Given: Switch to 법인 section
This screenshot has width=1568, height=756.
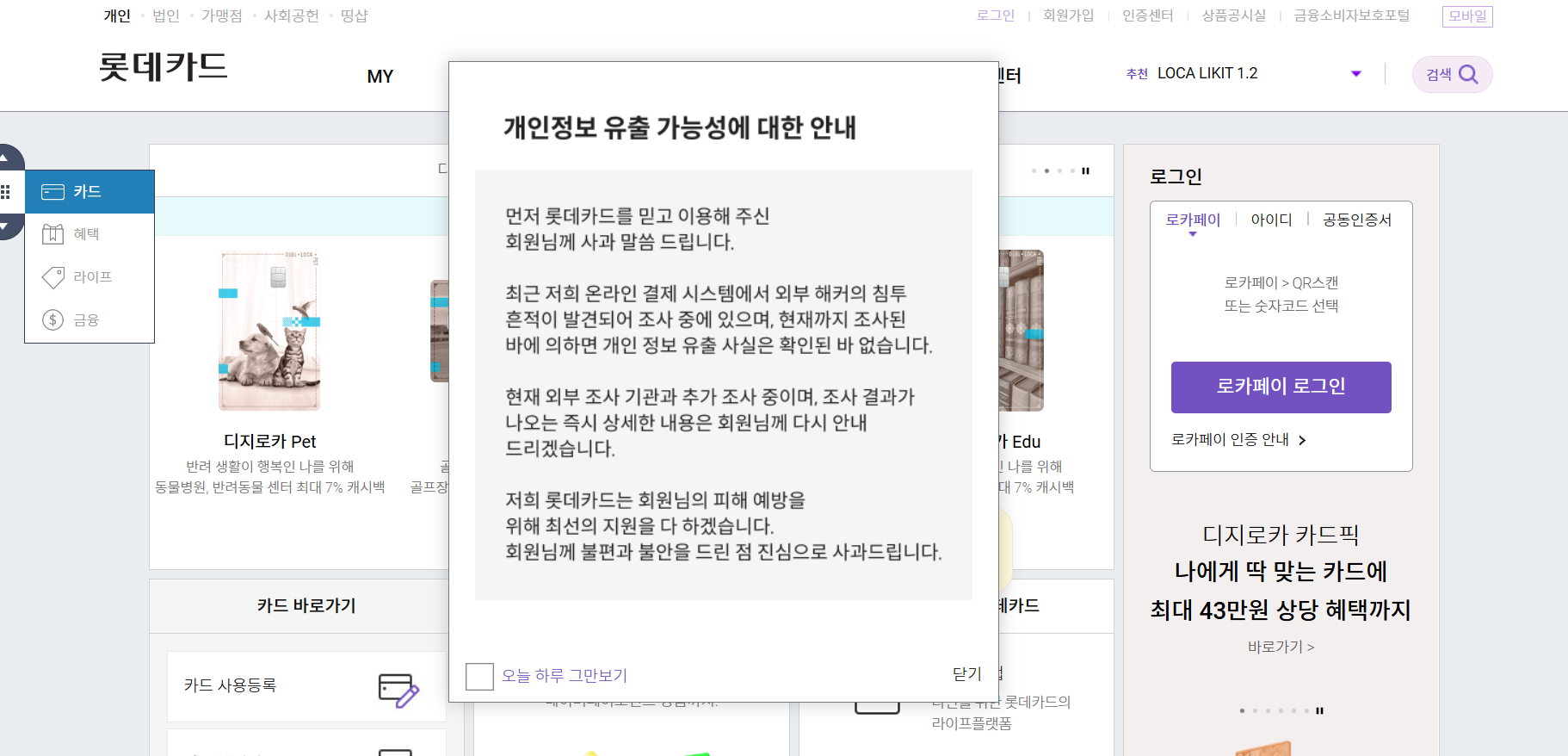Looking at the screenshot, I should [166, 15].
